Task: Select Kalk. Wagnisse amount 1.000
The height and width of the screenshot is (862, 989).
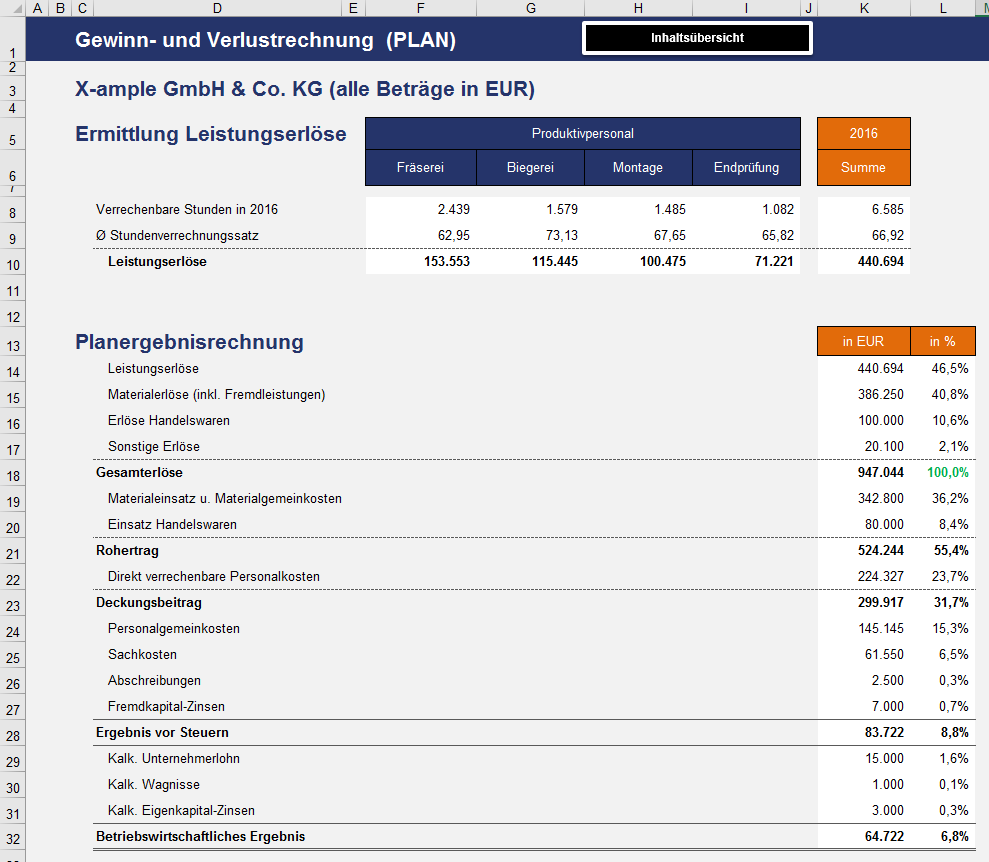Action: 863,784
